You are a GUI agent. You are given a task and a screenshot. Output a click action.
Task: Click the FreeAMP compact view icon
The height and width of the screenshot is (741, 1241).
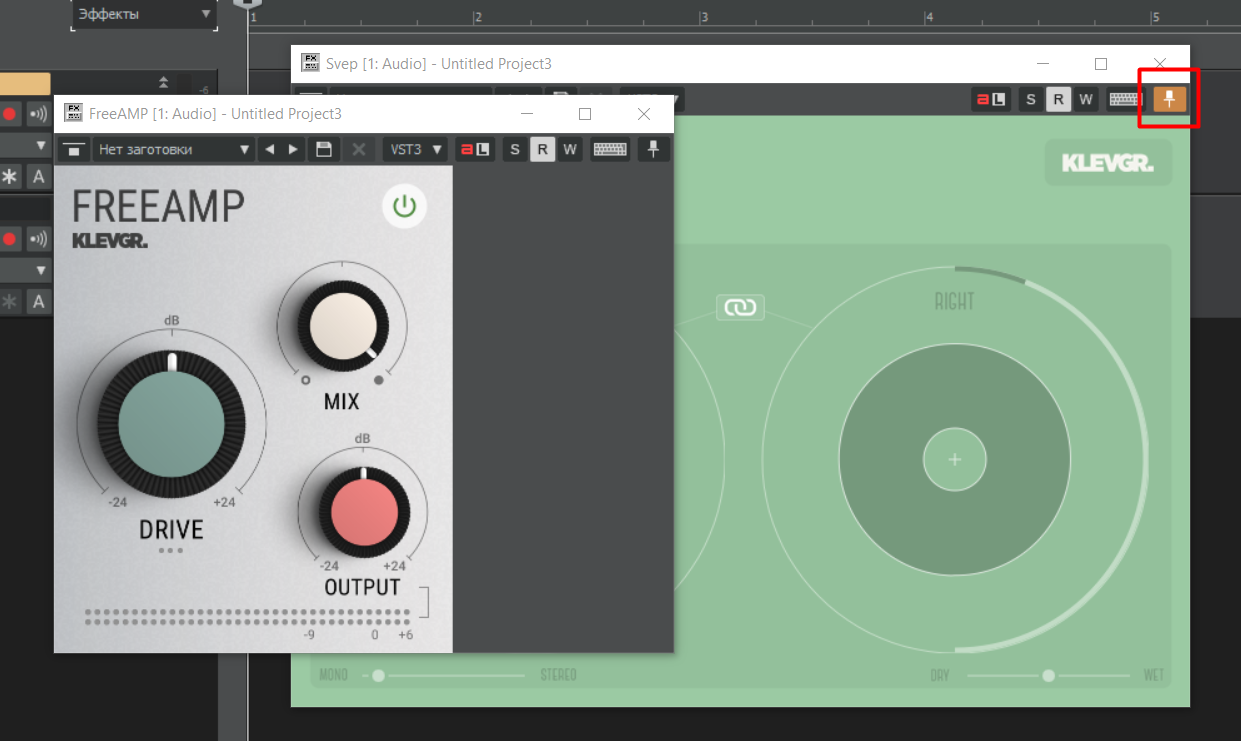tap(73, 150)
